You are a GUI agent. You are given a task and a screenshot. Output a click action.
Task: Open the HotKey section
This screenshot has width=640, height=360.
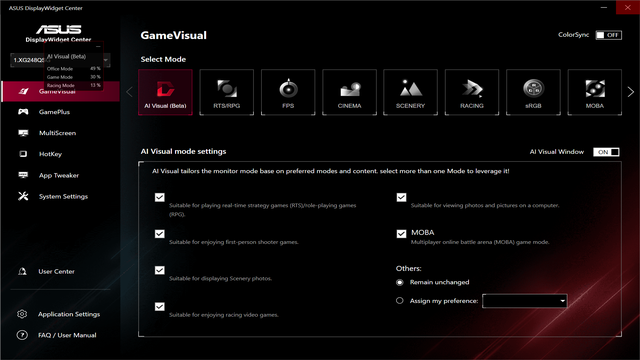[x=60, y=154]
